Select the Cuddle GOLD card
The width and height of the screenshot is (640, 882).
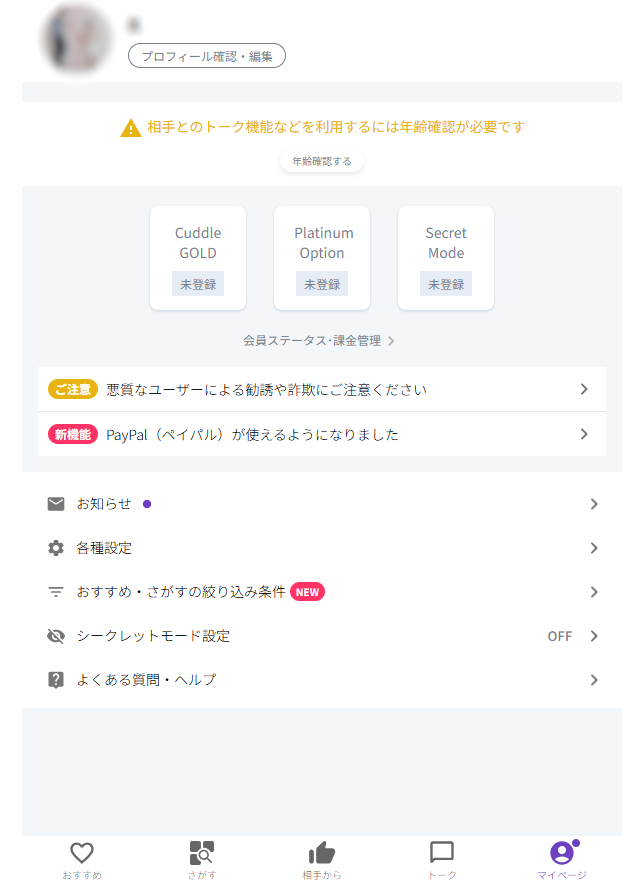point(198,258)
